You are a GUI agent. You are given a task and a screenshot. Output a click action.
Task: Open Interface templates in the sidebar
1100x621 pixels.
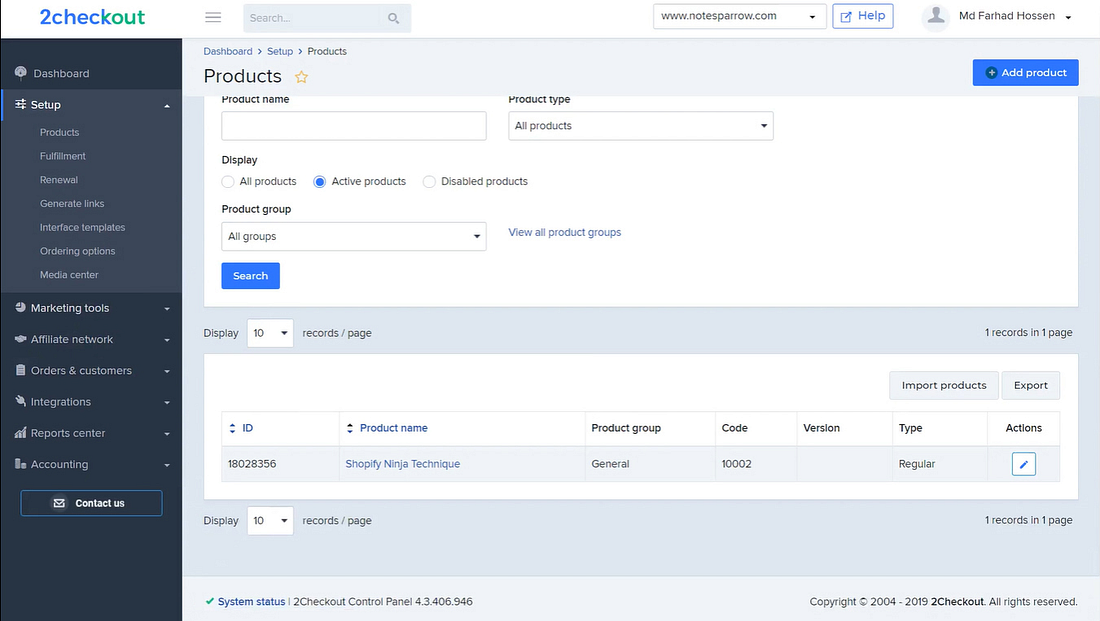point(82,227)
